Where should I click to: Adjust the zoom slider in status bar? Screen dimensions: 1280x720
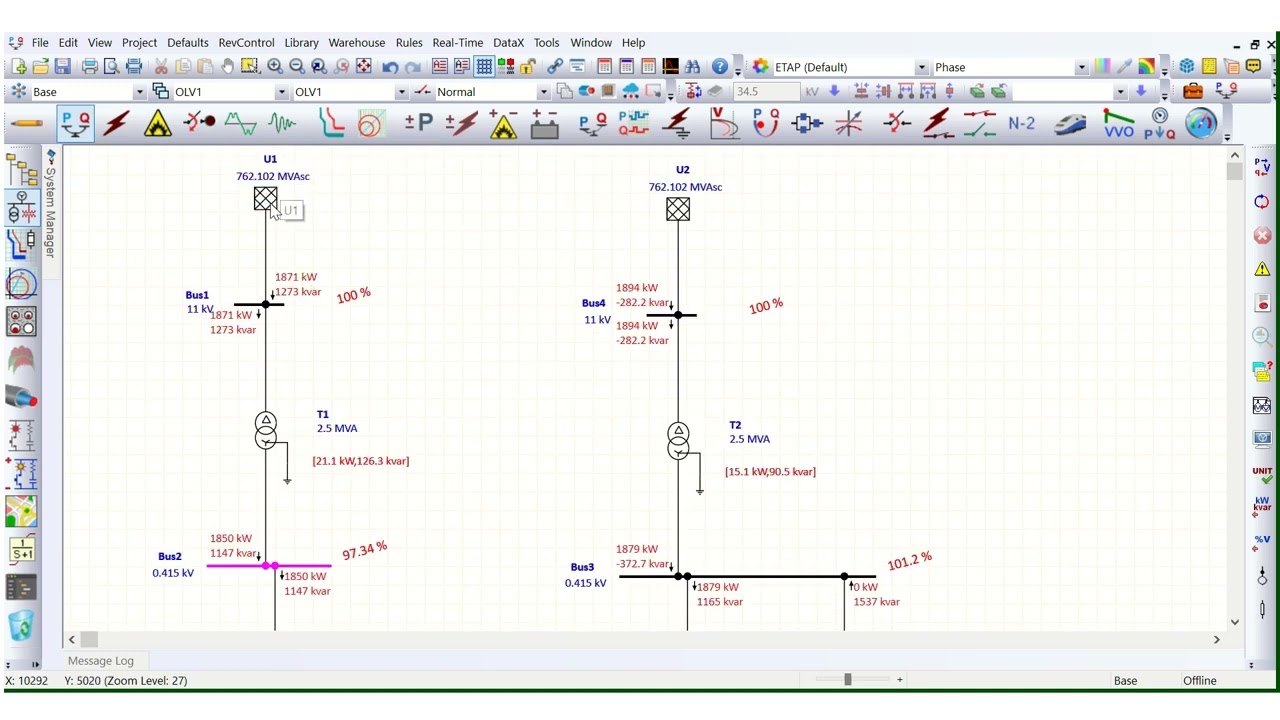point(847,680)
